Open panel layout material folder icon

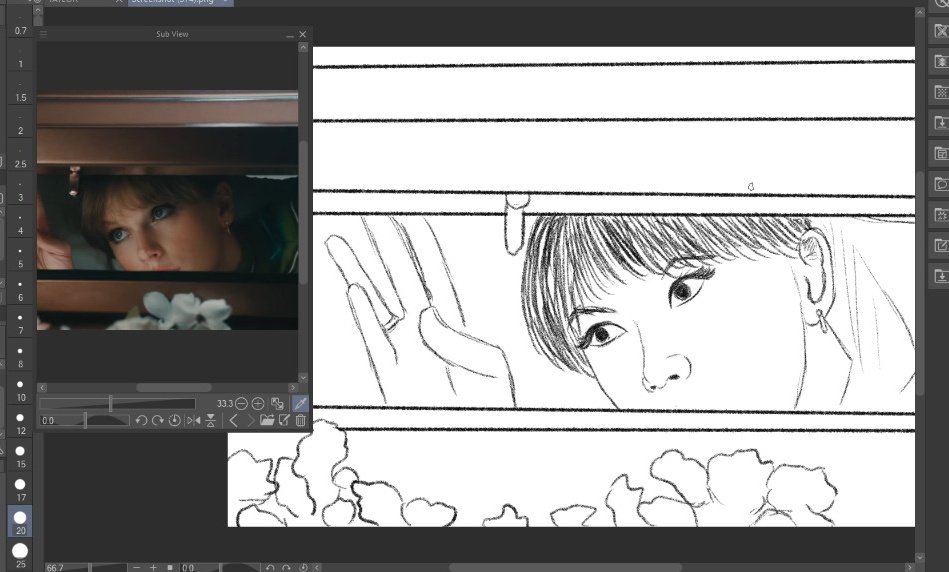point(941,153)
